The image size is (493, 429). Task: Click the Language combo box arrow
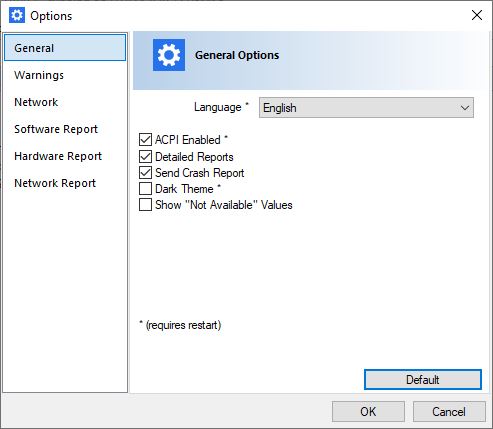tap(465, 108)
